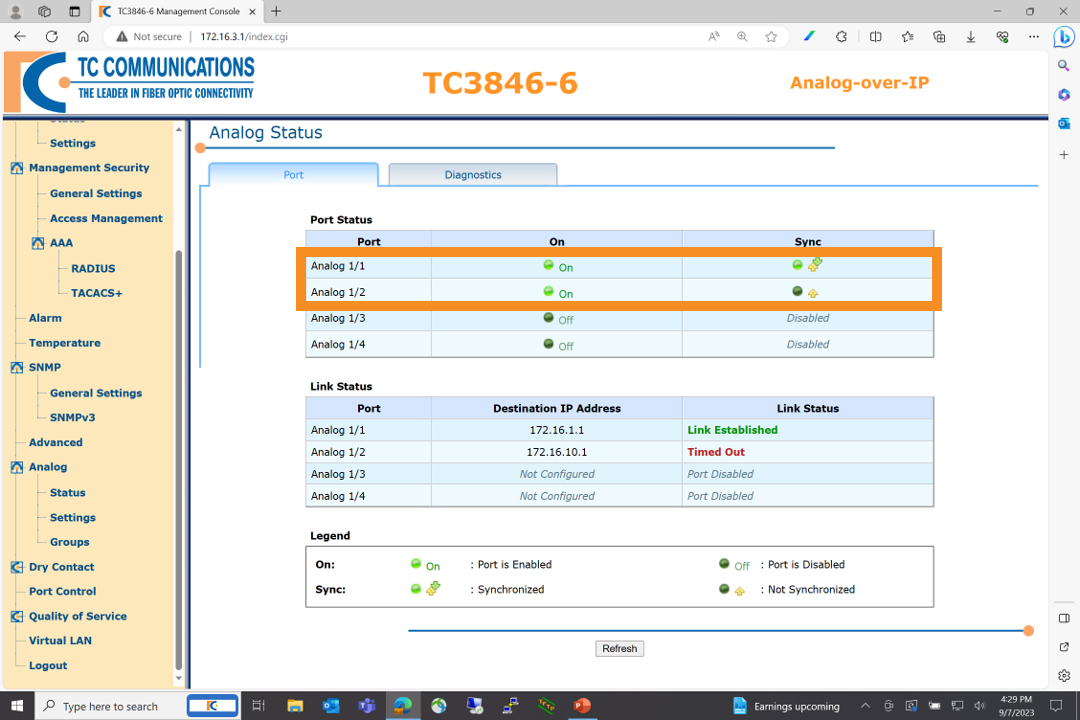Add a new sidebar app

[x=1063, y=155]
